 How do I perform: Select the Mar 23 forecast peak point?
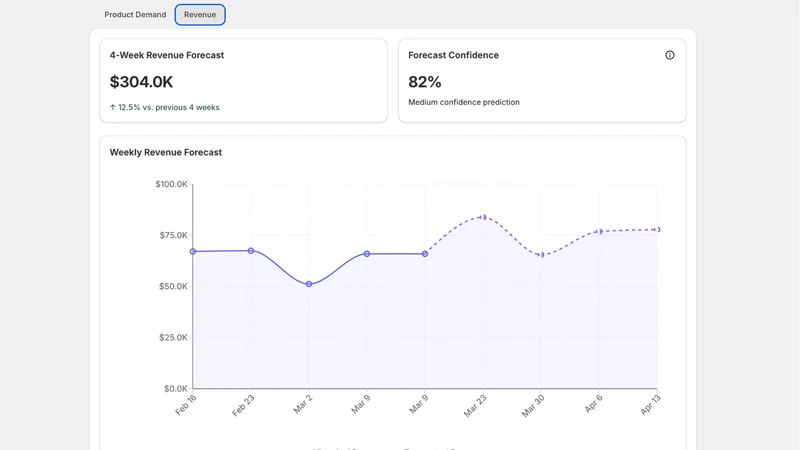click(x=483, y=217)
